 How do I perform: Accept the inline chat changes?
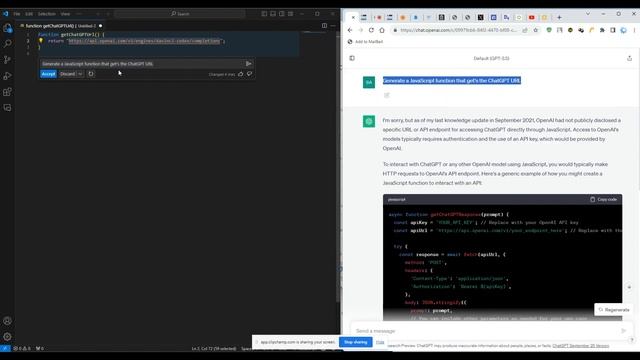[x=48, y=74]
